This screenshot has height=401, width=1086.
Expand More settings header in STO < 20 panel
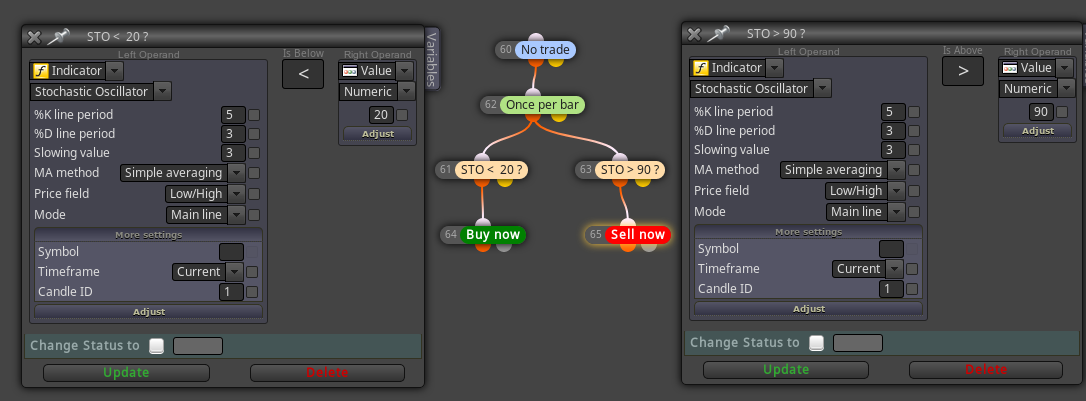pyautogui.click(x=148, y=235)
